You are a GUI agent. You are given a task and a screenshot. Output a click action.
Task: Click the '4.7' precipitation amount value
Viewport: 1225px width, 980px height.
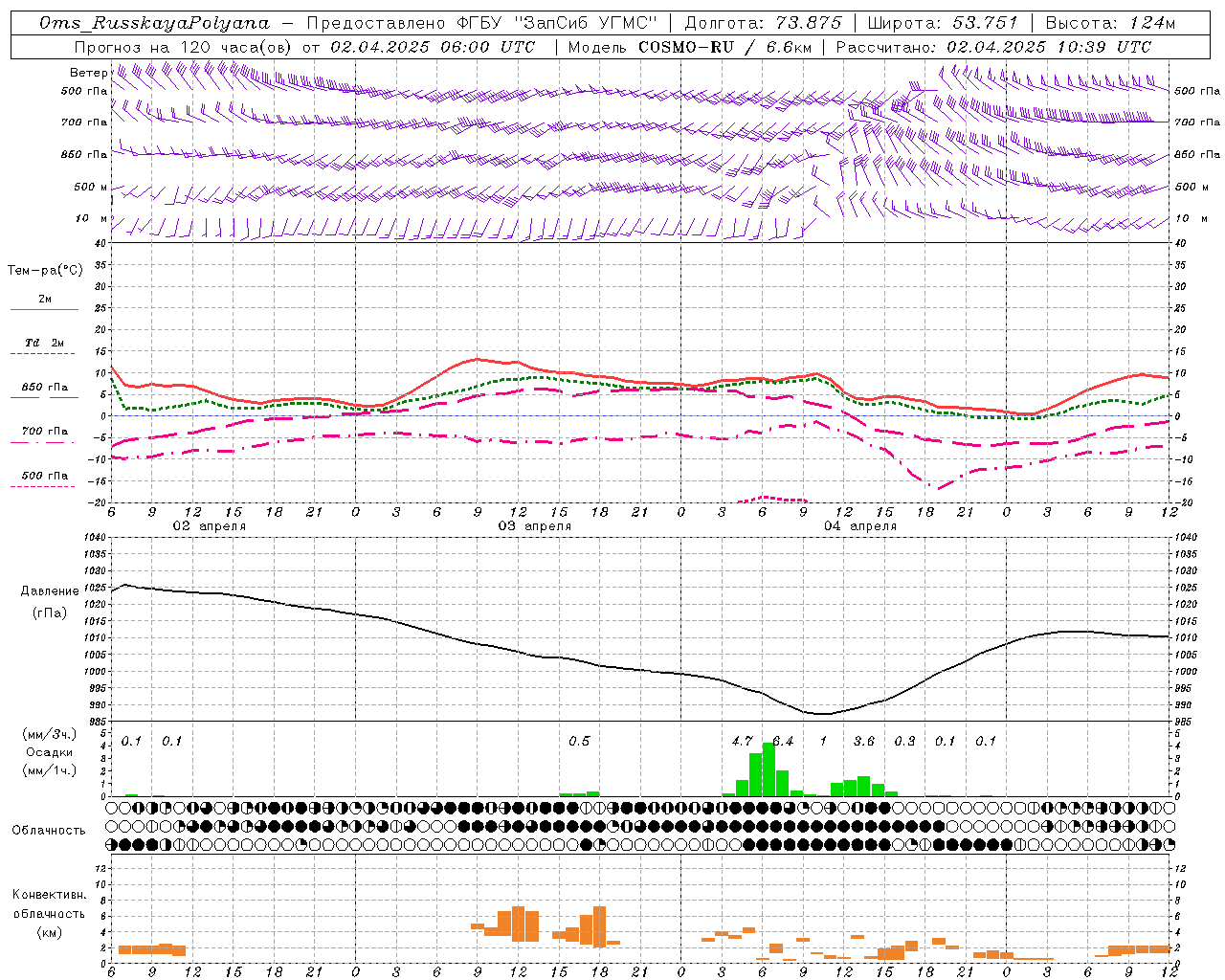[742, 742]
